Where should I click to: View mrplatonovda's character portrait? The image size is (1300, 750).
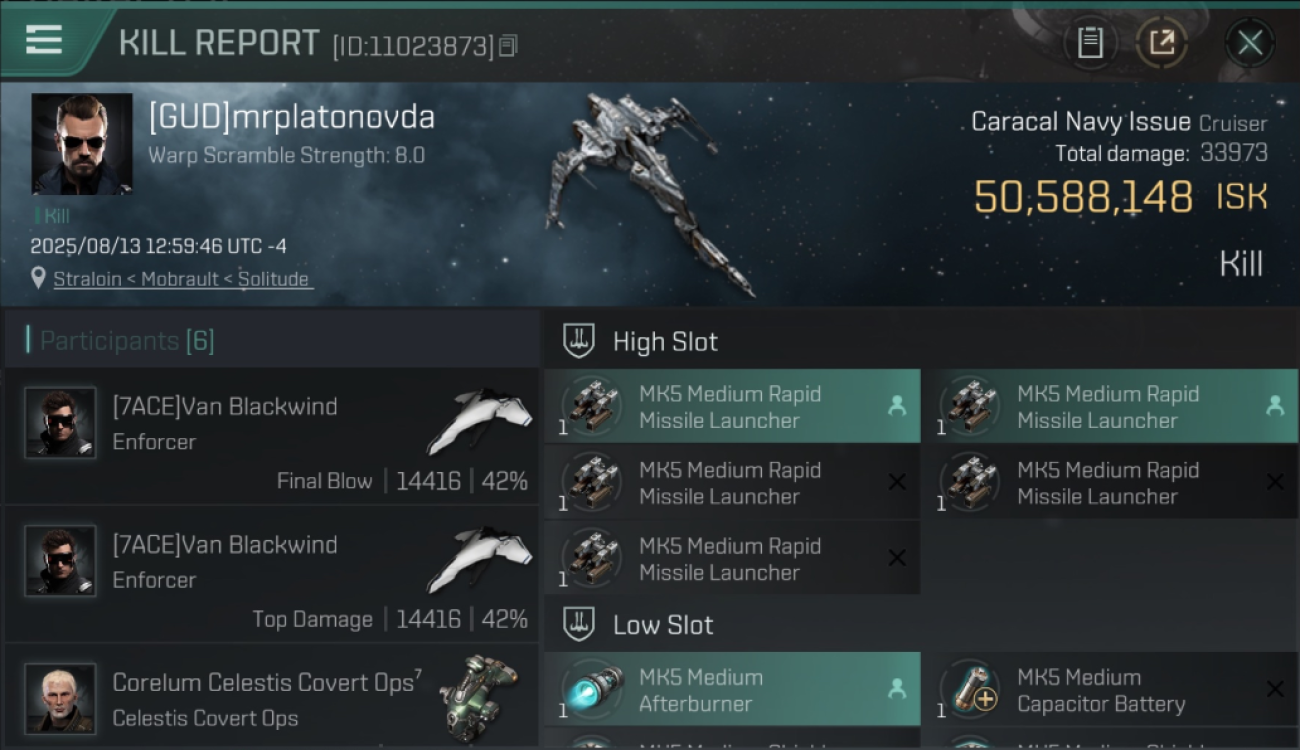pyautogui.click(x=82, y=144)
